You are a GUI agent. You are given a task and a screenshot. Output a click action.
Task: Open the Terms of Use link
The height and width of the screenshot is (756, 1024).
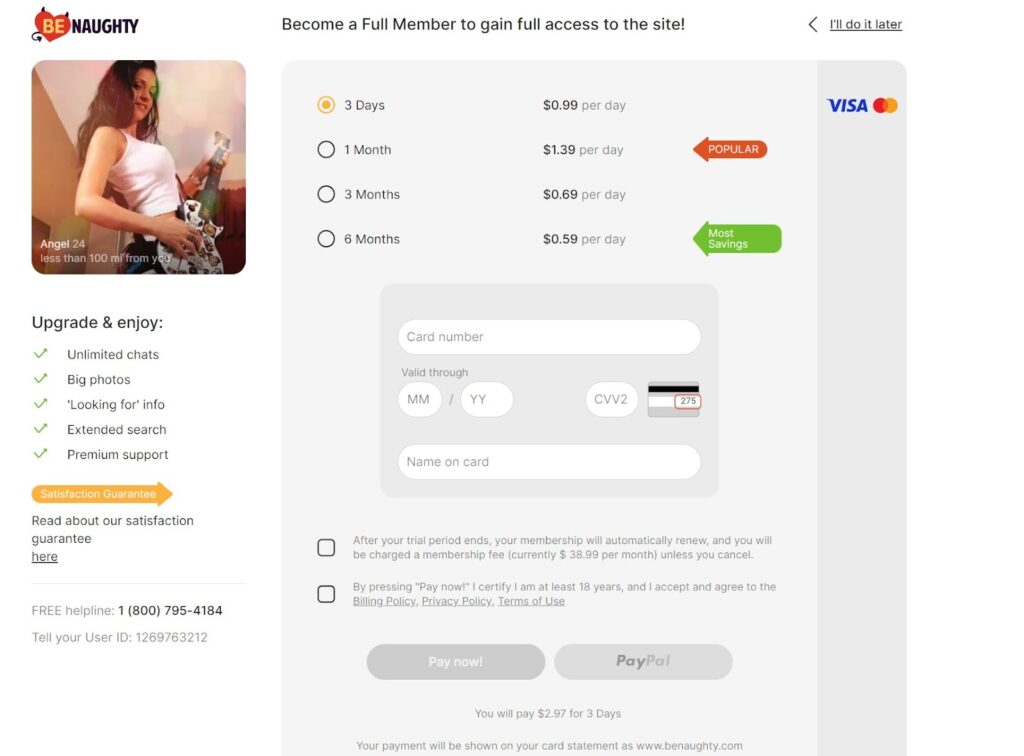[532, 600]
